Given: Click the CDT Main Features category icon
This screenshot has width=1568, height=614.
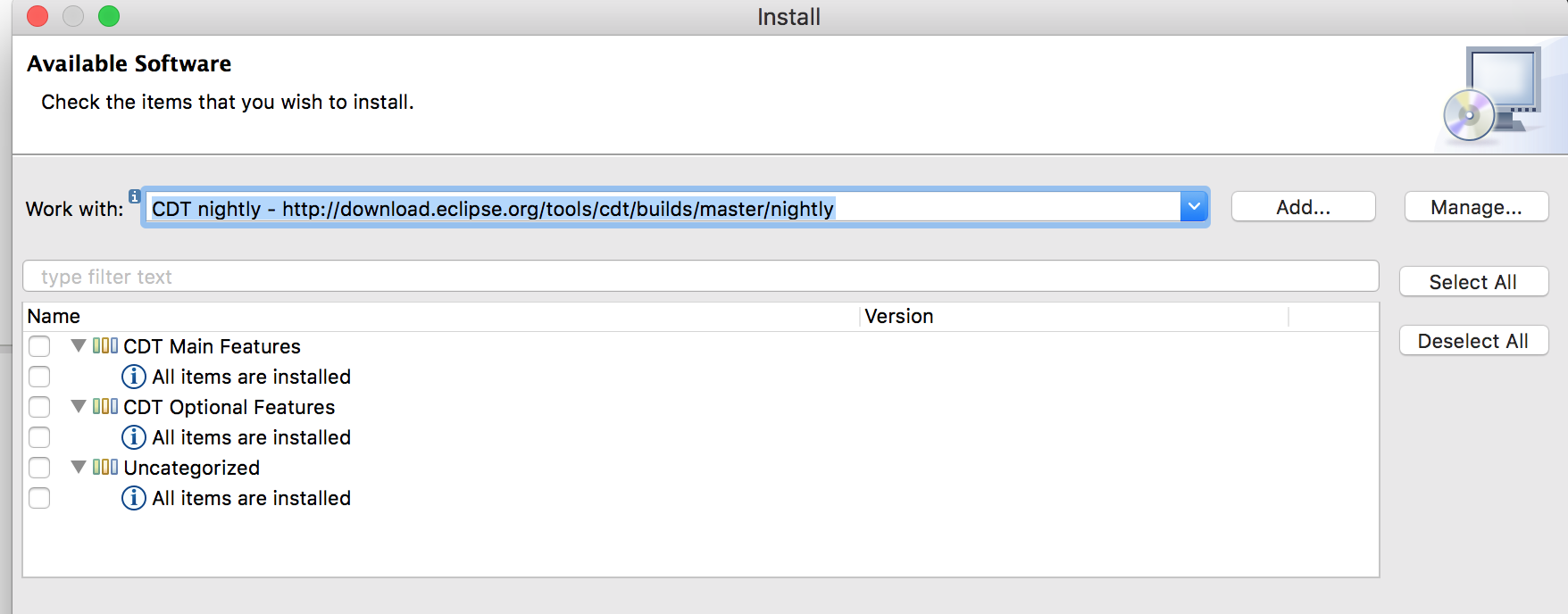Looking at the screenshot, I should [x=105, y=345].
